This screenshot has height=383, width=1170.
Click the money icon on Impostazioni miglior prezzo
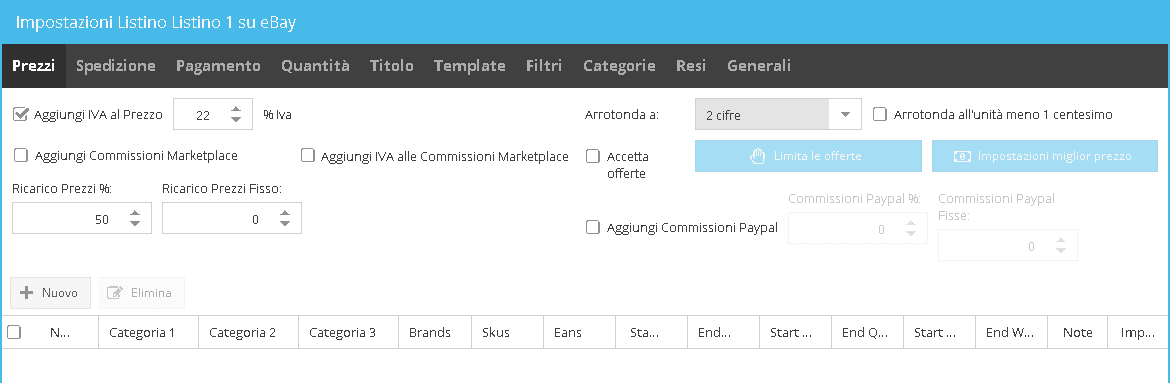click(962, 156)
